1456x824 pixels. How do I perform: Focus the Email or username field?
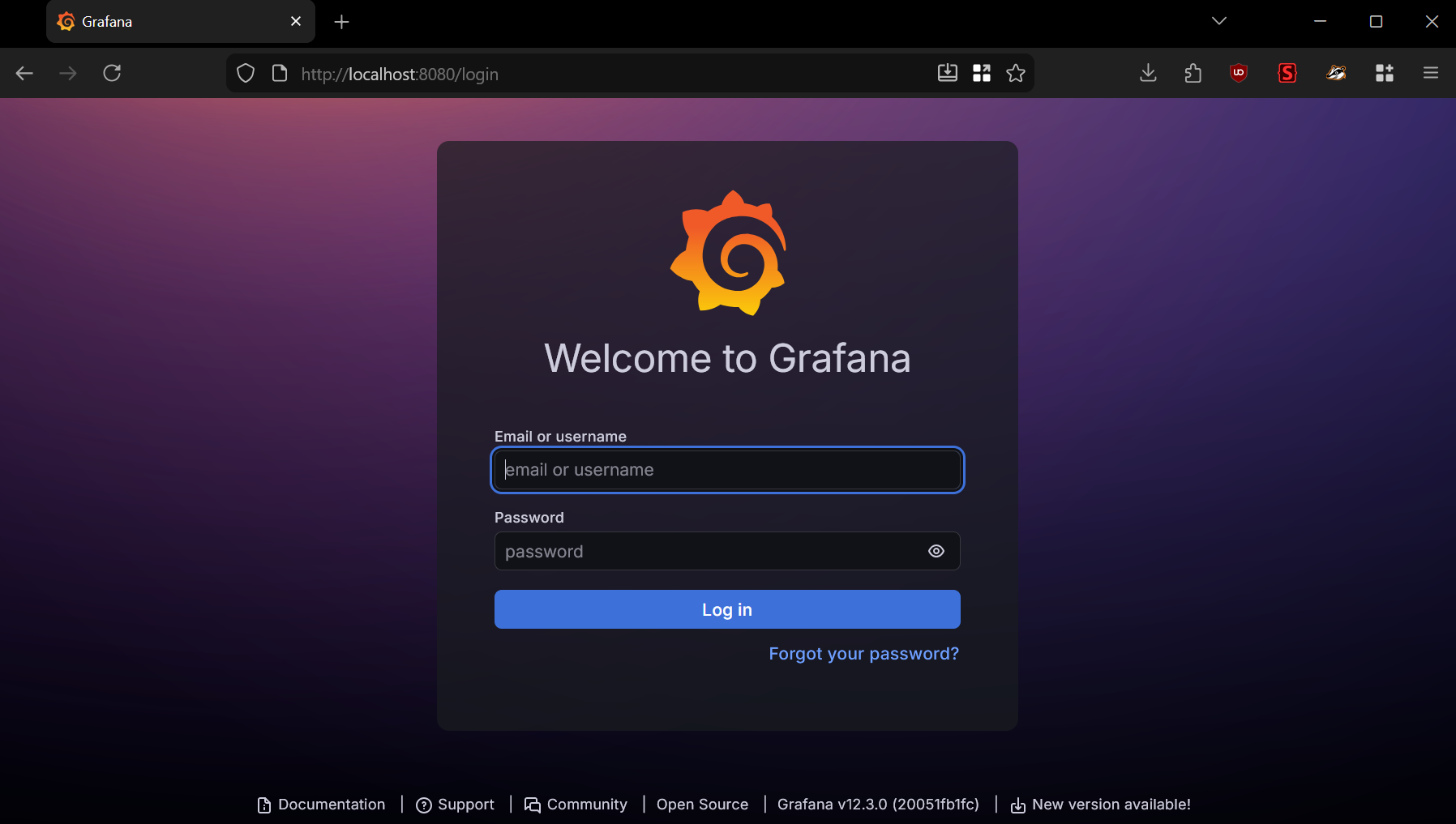pos(727,470)
